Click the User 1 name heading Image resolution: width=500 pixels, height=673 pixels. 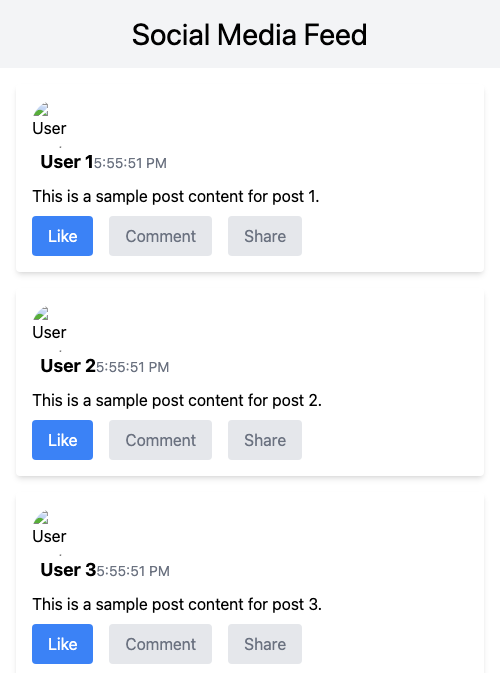click(67, 162)
